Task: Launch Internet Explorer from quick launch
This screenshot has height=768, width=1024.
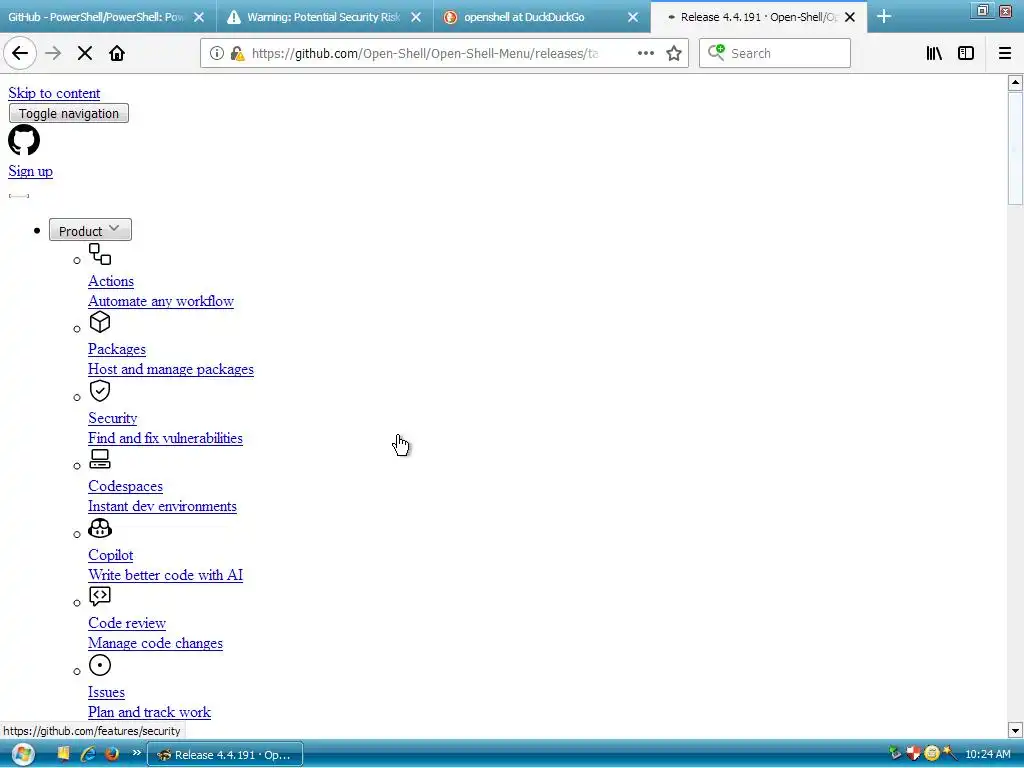Action: pyautogui.click(x=88, y=754)
